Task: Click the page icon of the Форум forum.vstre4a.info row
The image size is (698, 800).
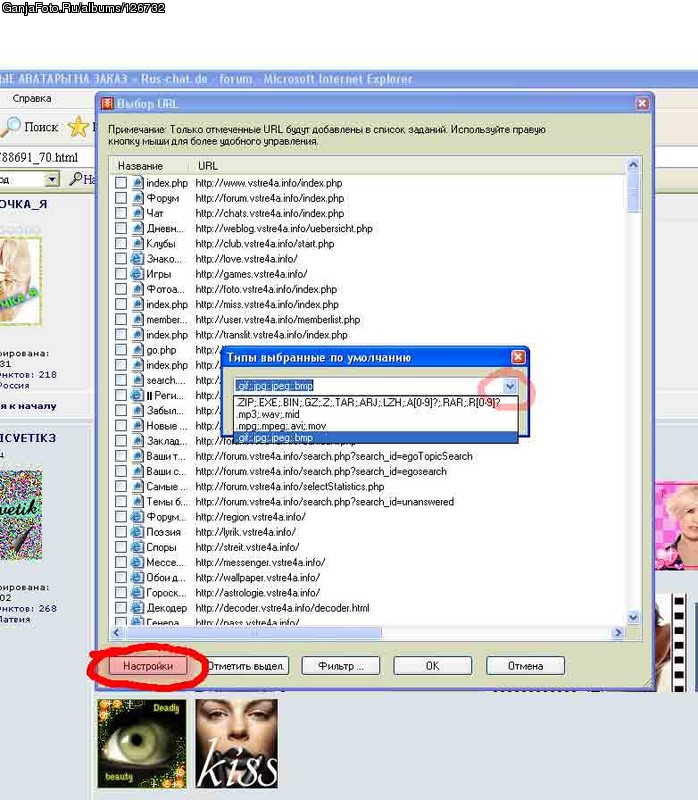Action: 137,198
